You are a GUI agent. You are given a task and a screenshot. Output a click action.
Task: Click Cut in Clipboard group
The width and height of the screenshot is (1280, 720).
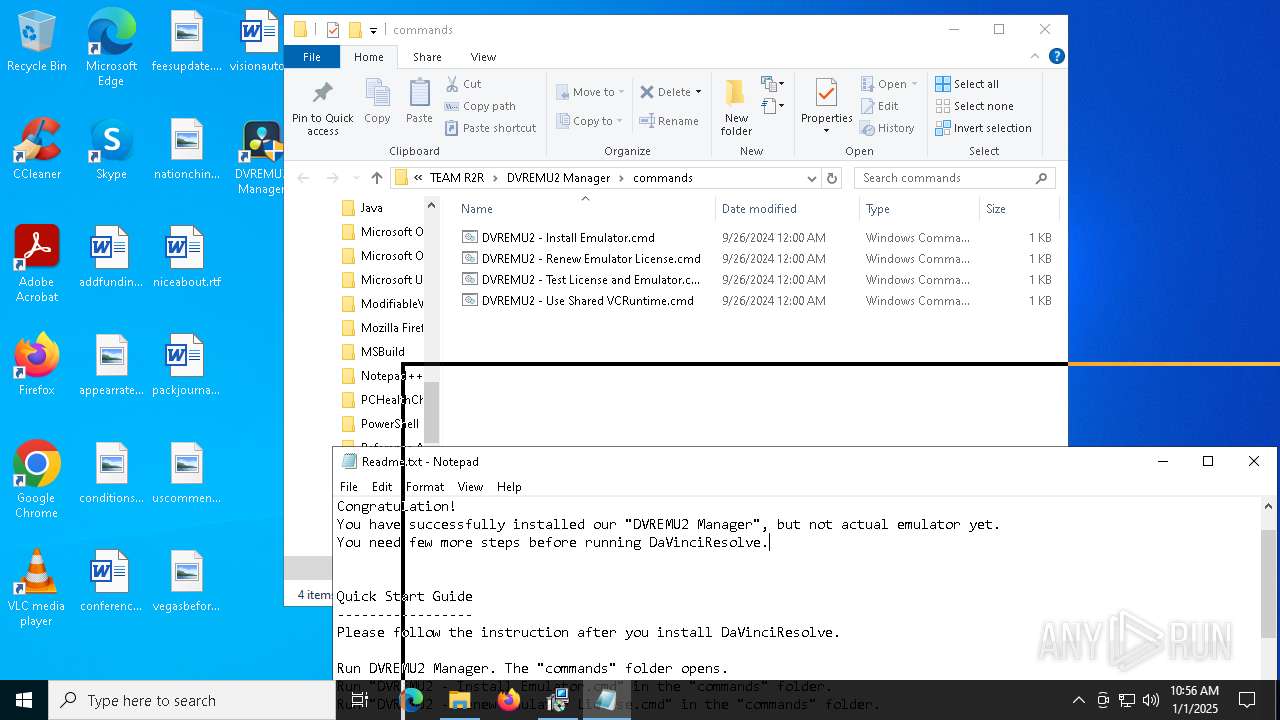(463, 84)
